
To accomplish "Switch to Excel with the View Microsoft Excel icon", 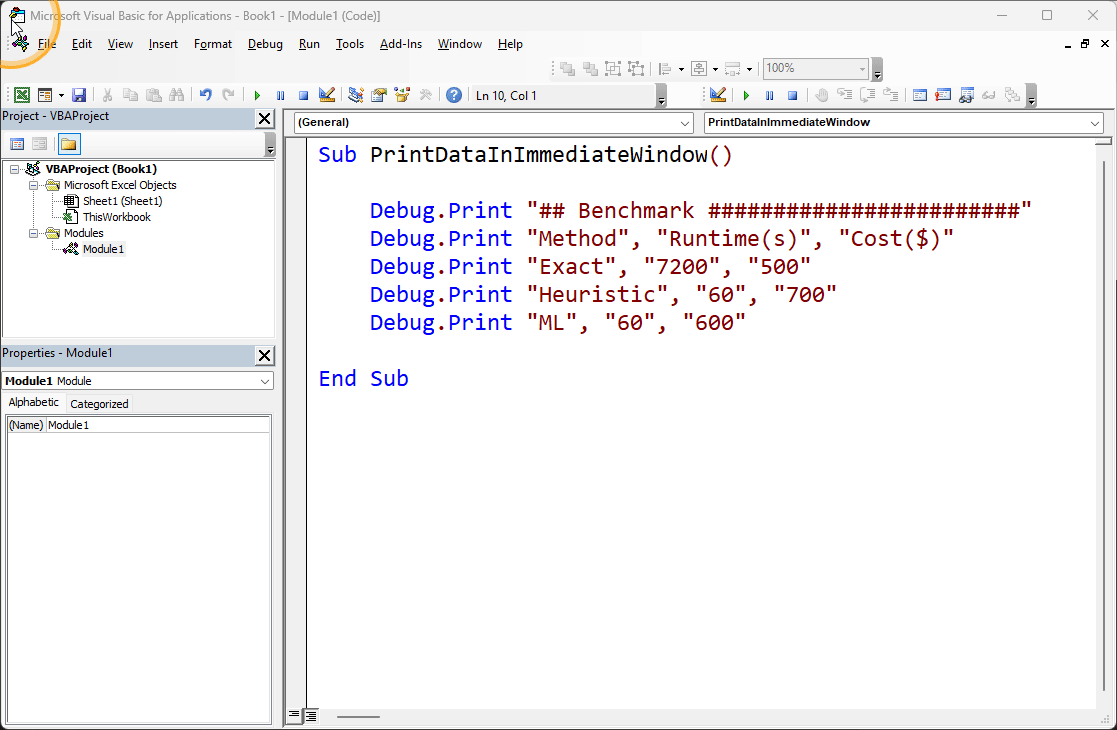I will click(22, 95).
